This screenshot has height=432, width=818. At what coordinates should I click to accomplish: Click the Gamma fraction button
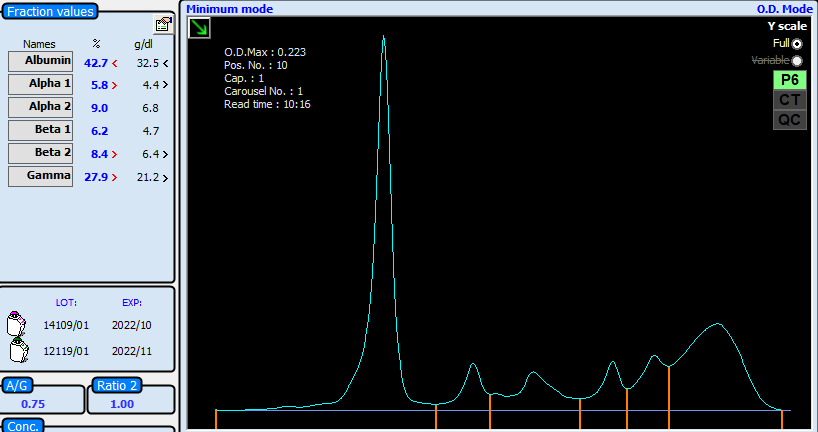pos(40,176)
